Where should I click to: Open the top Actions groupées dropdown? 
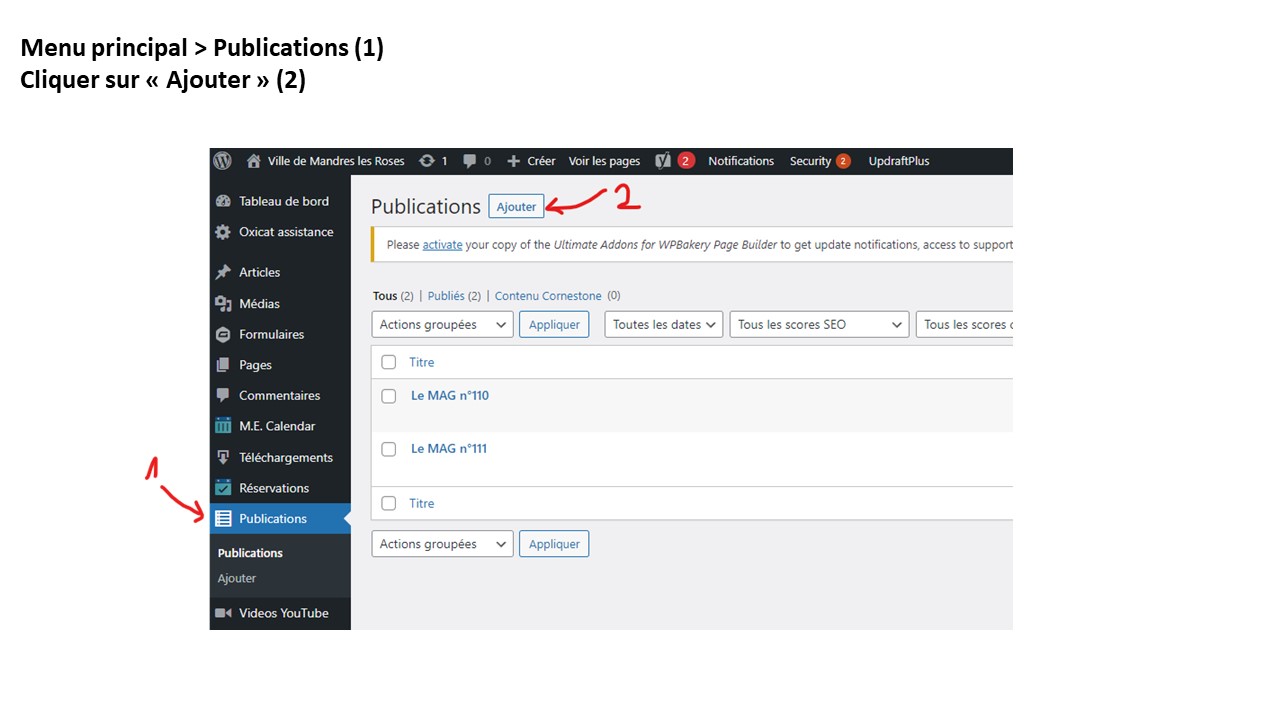[442, 324]
